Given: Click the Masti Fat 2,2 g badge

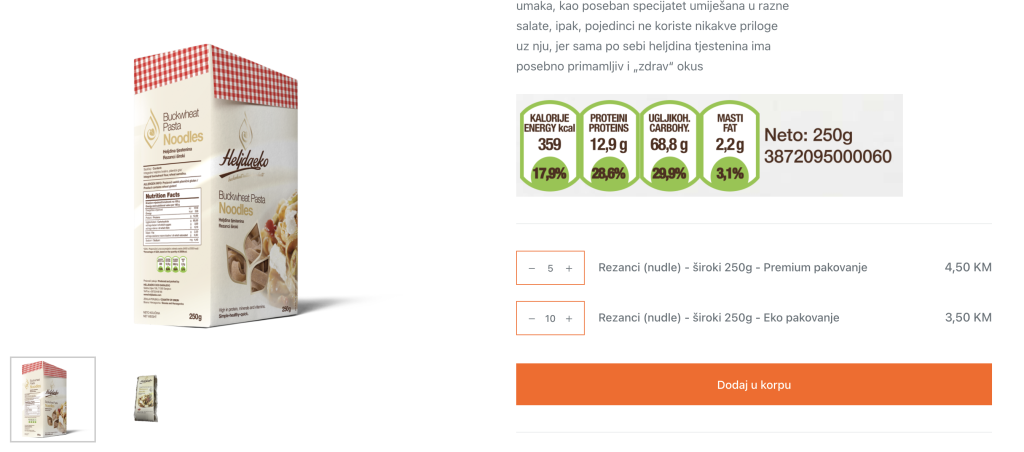Looking at the screenshot, I should coord(729,145).
